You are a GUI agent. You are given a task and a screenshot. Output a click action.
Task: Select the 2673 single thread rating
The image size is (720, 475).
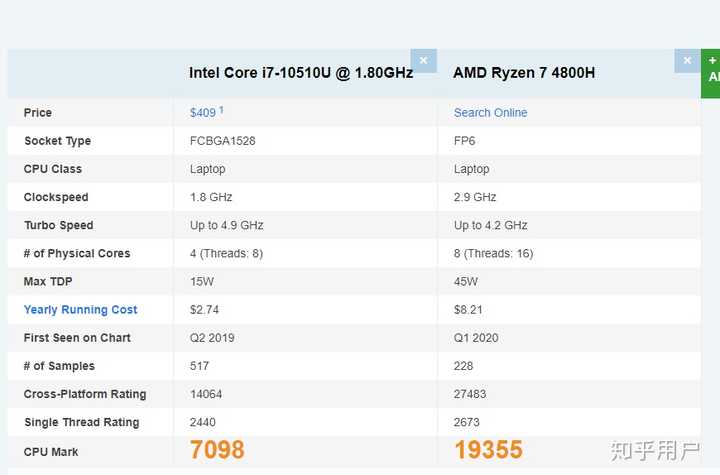[467, 422]
